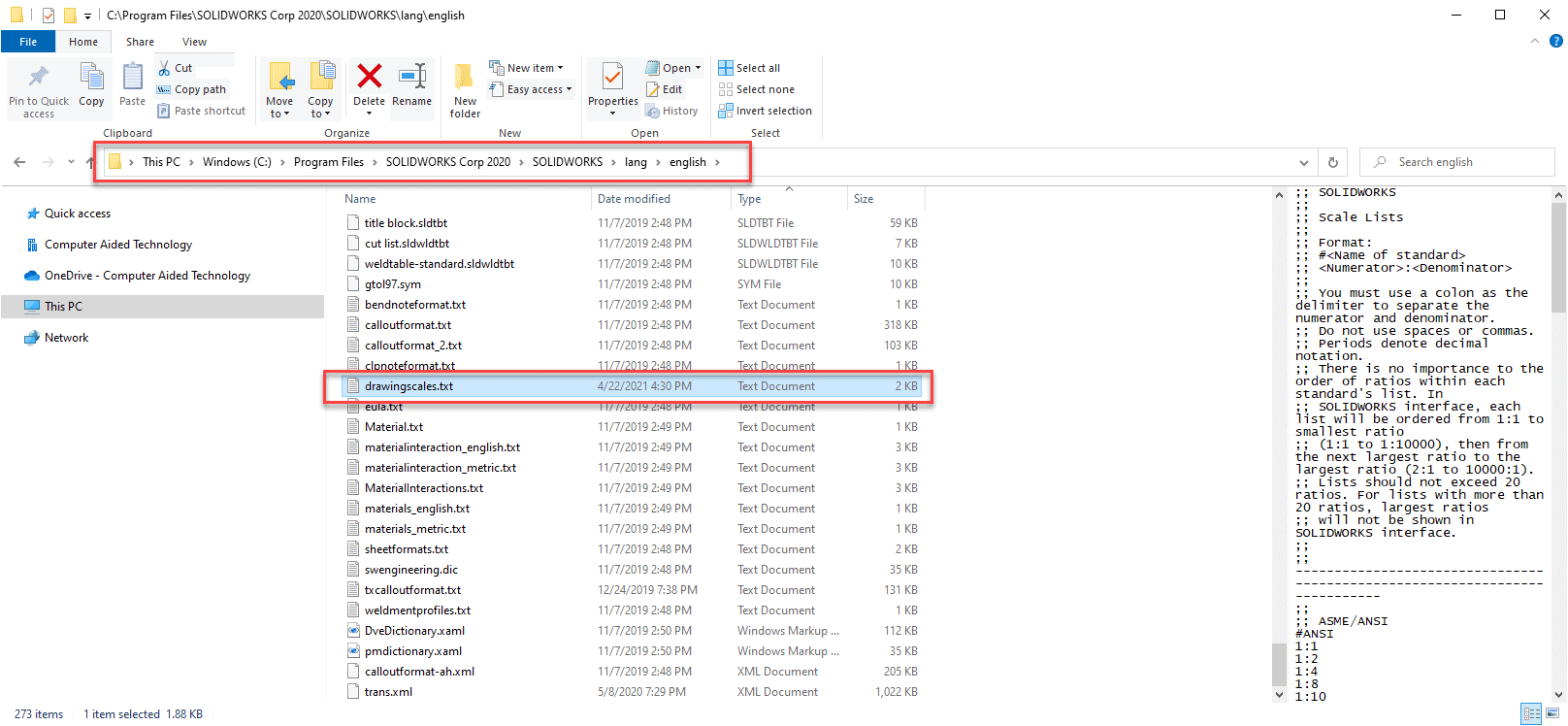Click the Edit ribbon command
Viewport: 1568px width, 726px height.
(664, 89)
